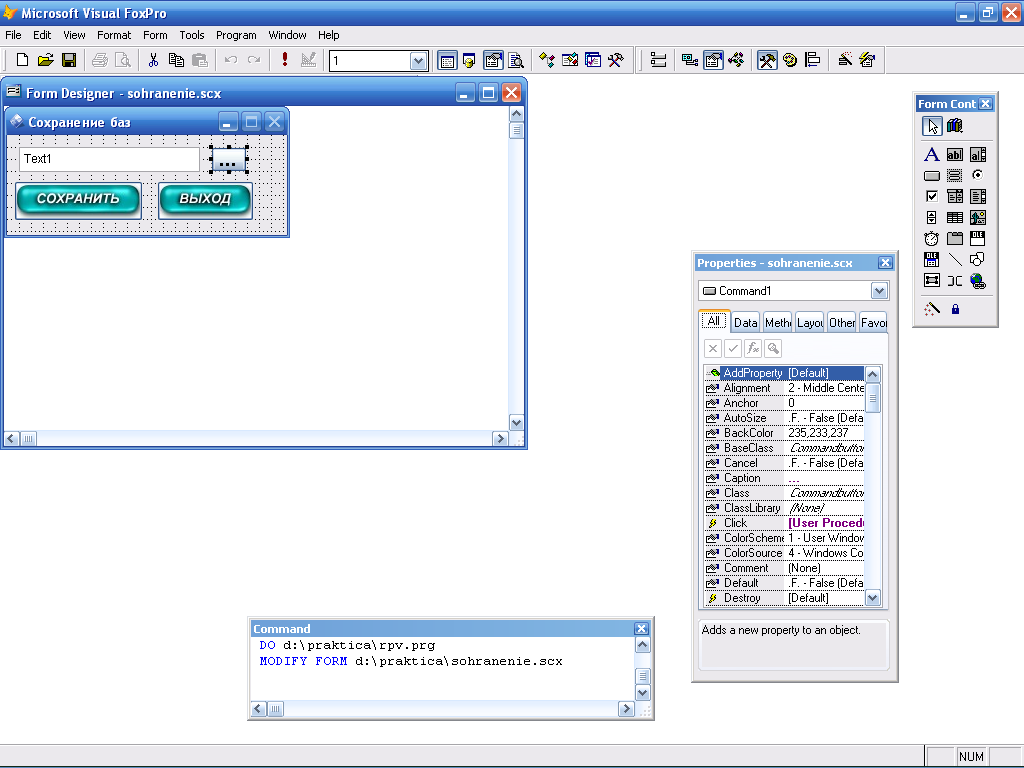Click the СОХРАНИТЬ button on the form

point(78,199)
